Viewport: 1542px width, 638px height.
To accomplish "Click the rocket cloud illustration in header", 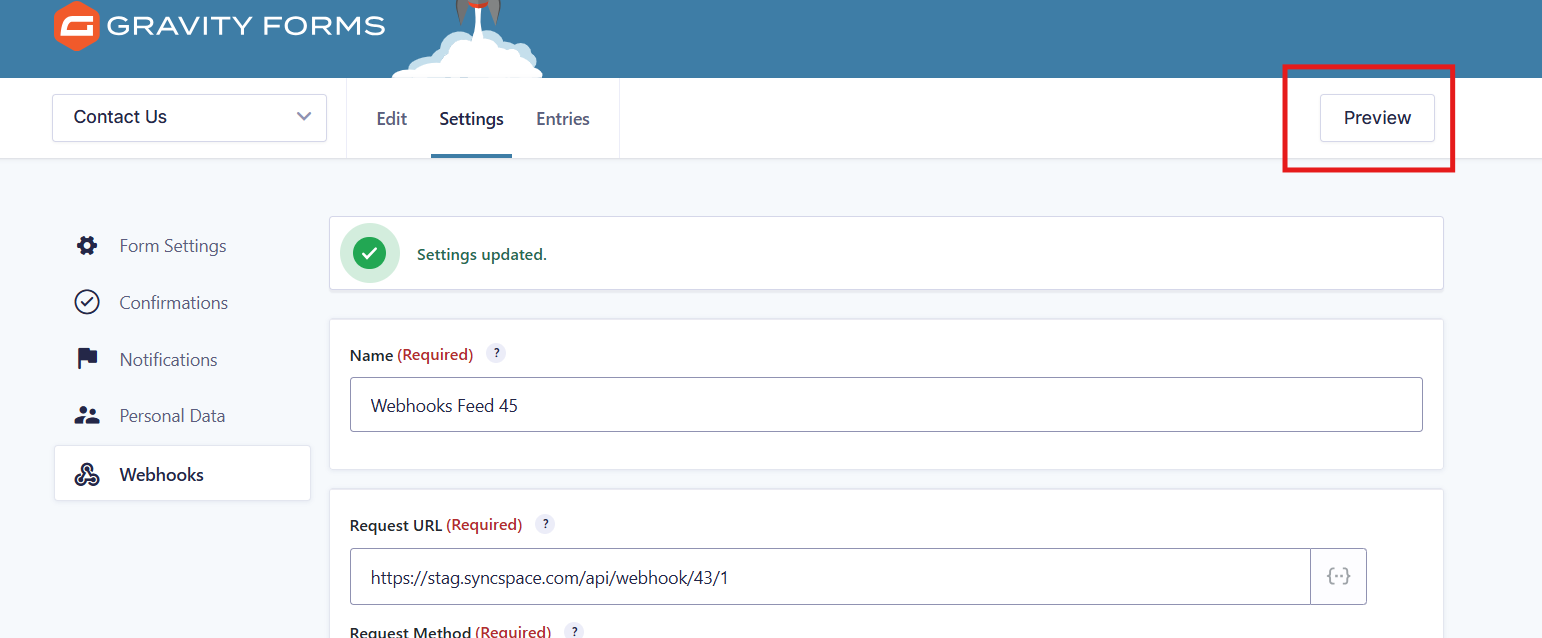I will click(467, 50).
